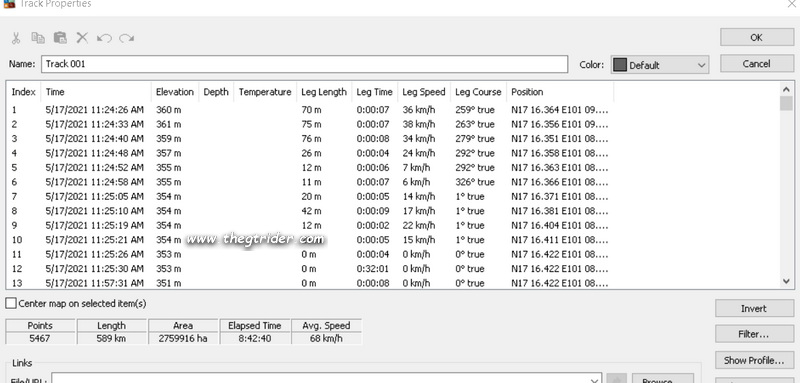Click the Delete X icon
Image resolution: width=800 pixels, height=383 pixels.
pos(82,37)
